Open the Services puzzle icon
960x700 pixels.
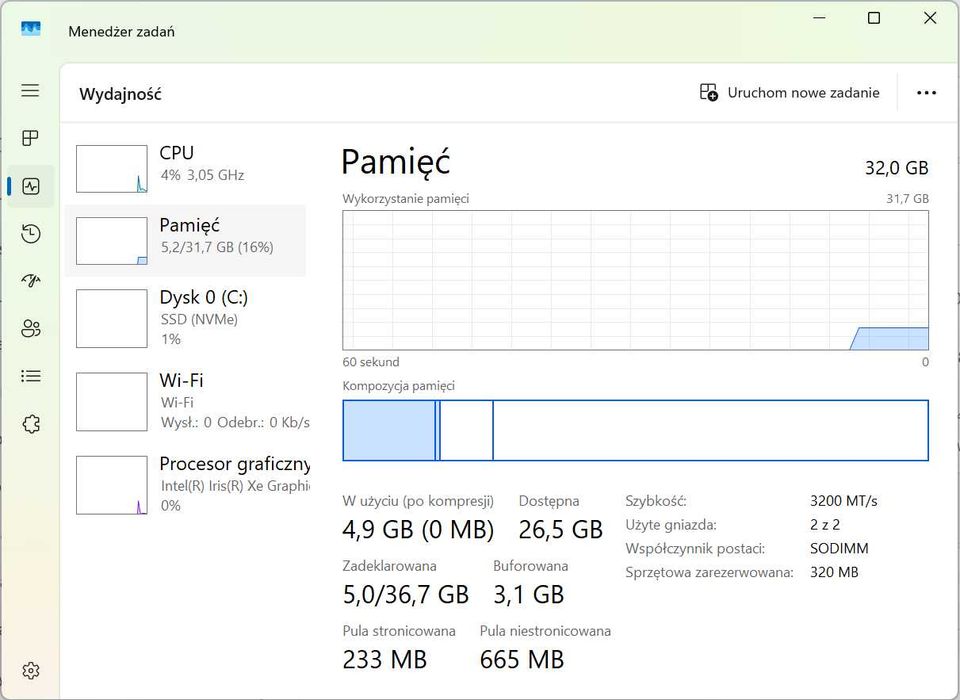point(31,424)
